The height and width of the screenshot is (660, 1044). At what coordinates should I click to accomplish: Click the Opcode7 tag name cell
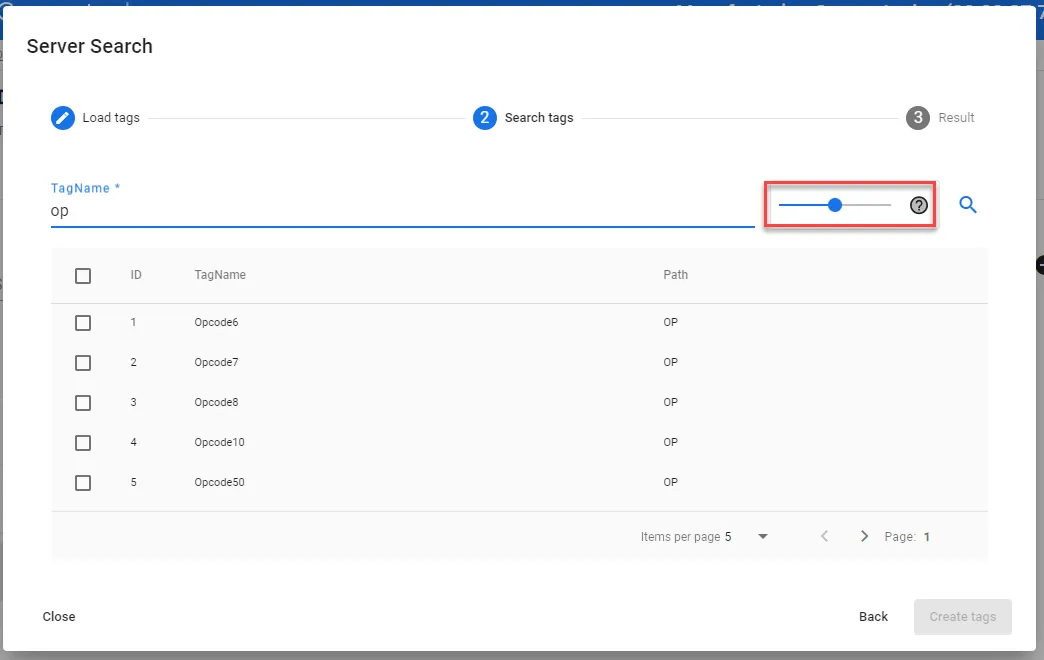216,362
